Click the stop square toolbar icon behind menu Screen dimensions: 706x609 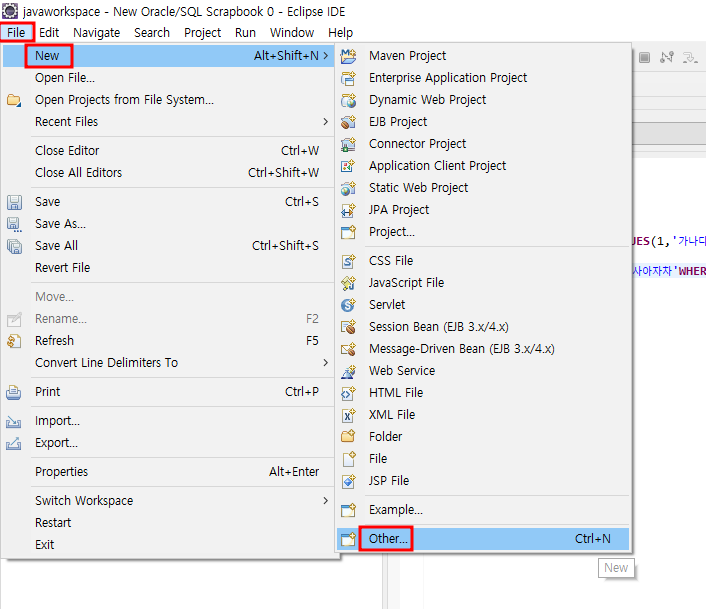coord(644,57)
